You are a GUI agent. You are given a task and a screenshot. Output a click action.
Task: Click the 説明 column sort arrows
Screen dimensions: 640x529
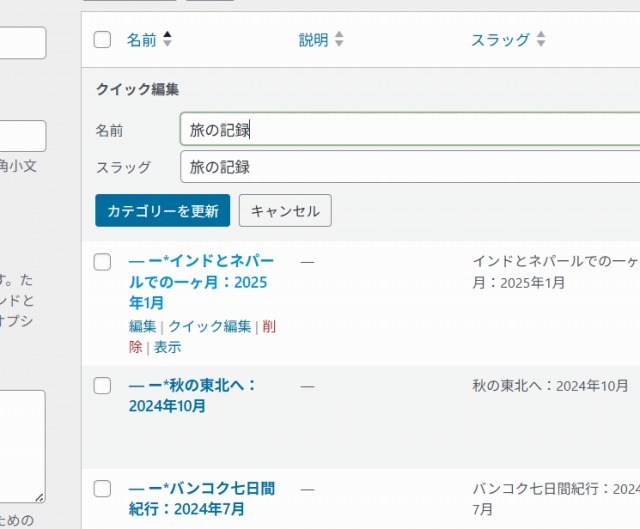339,40
